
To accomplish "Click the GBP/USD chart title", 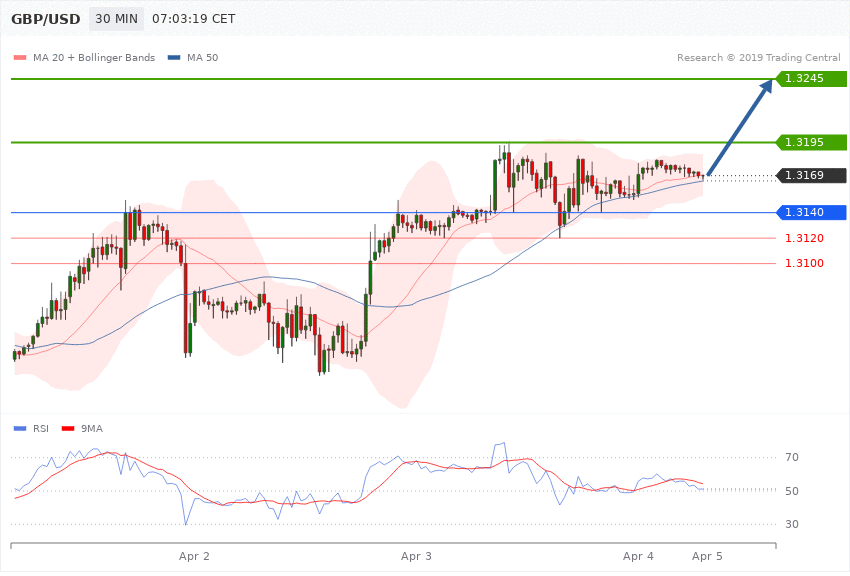I will pos(46,19).
